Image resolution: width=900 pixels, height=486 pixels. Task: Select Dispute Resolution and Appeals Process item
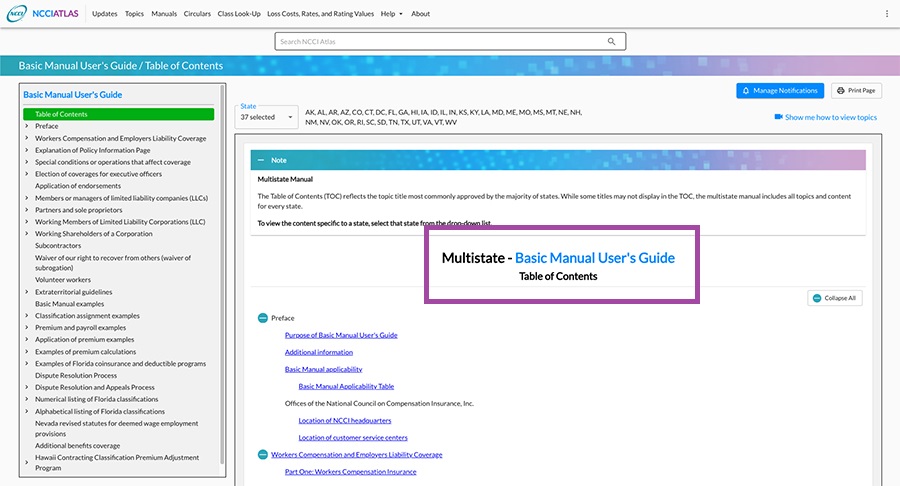pyautogui.click(x=95, y=387)
